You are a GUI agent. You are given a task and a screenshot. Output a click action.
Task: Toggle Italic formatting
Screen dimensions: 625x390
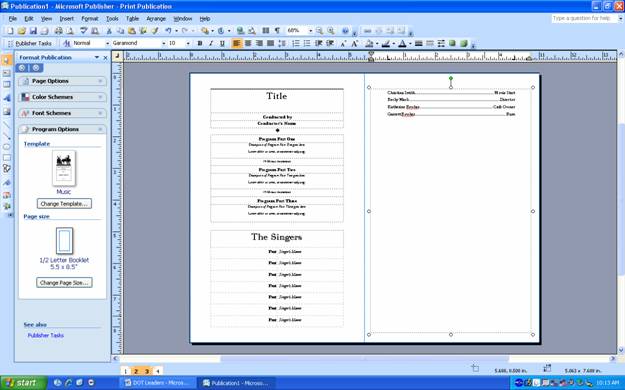point(211,43)
